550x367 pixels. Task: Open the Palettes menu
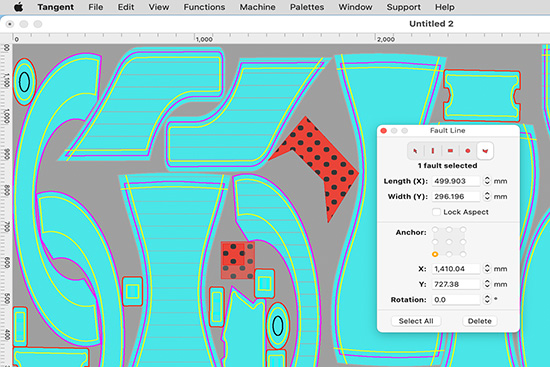[x=307, y=7]
